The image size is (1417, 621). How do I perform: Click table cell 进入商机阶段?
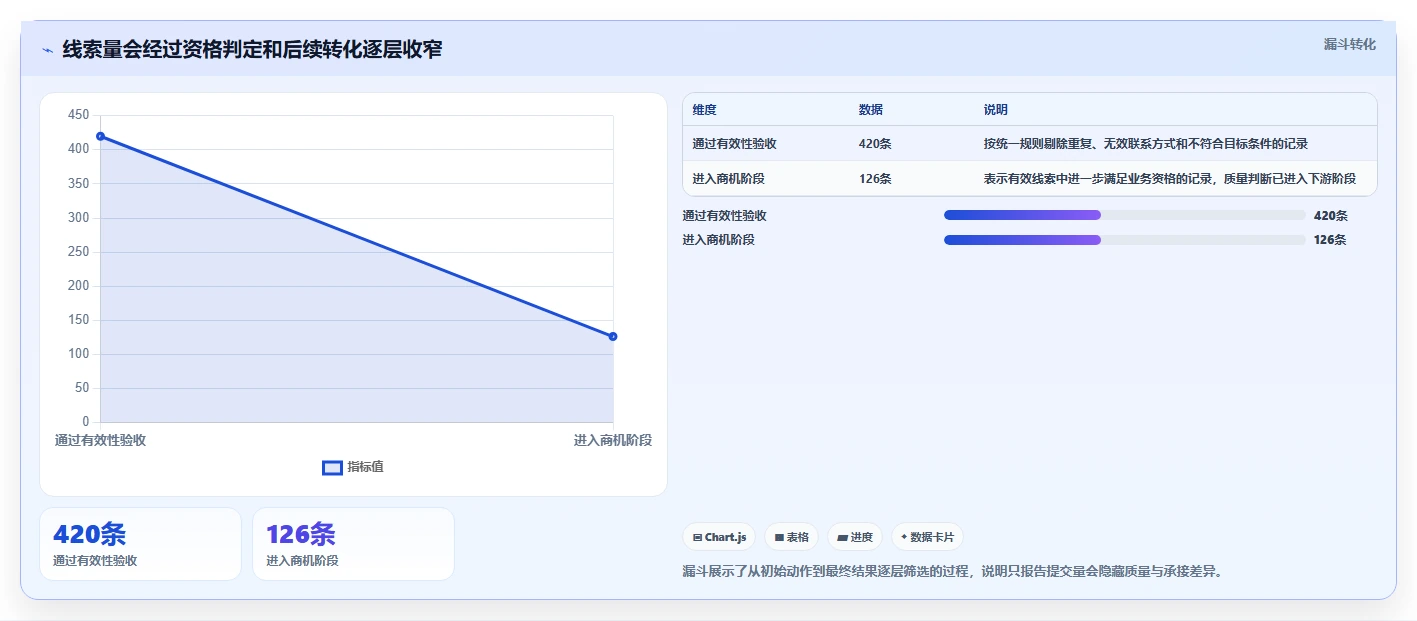point(728,179)
